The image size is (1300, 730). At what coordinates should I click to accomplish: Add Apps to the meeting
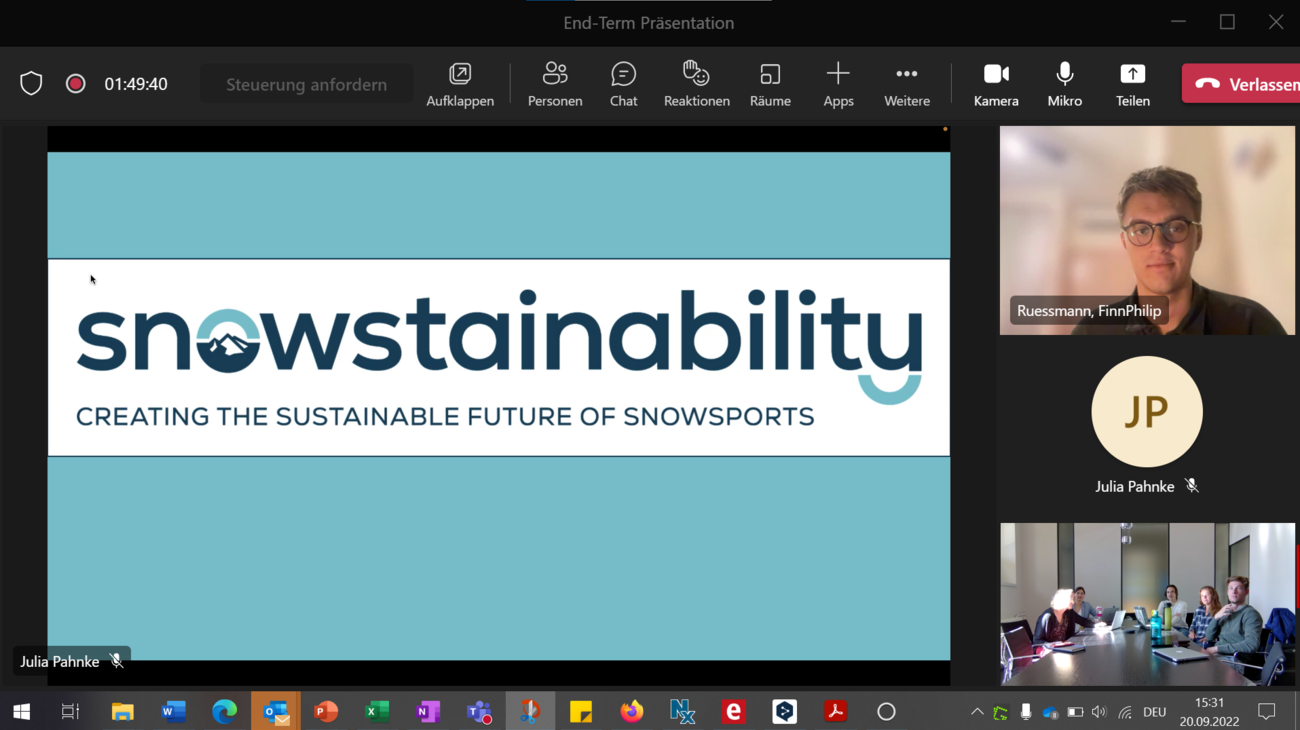[838, 85]
